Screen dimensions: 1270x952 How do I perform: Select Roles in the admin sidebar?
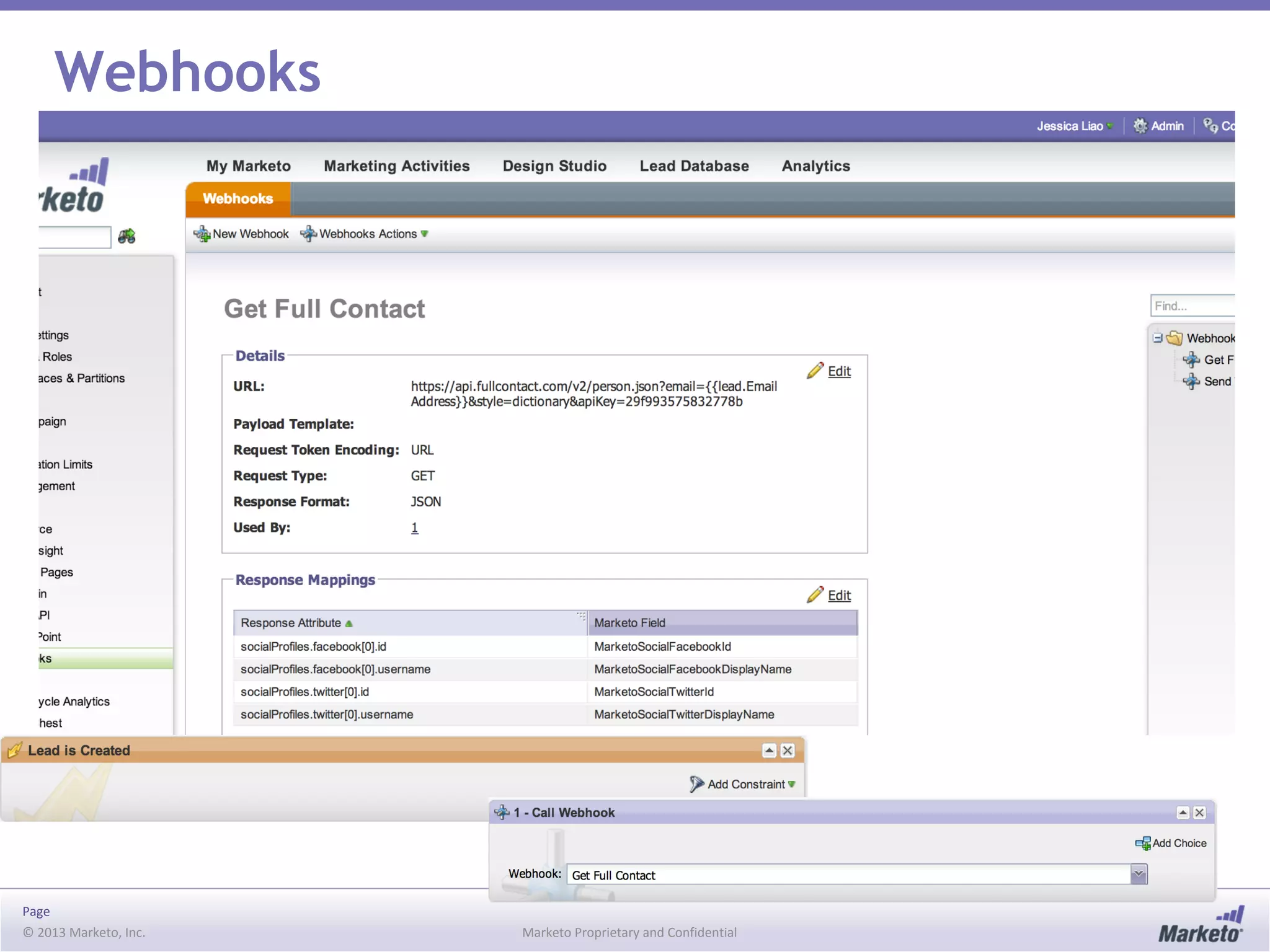tap(57, 357)
